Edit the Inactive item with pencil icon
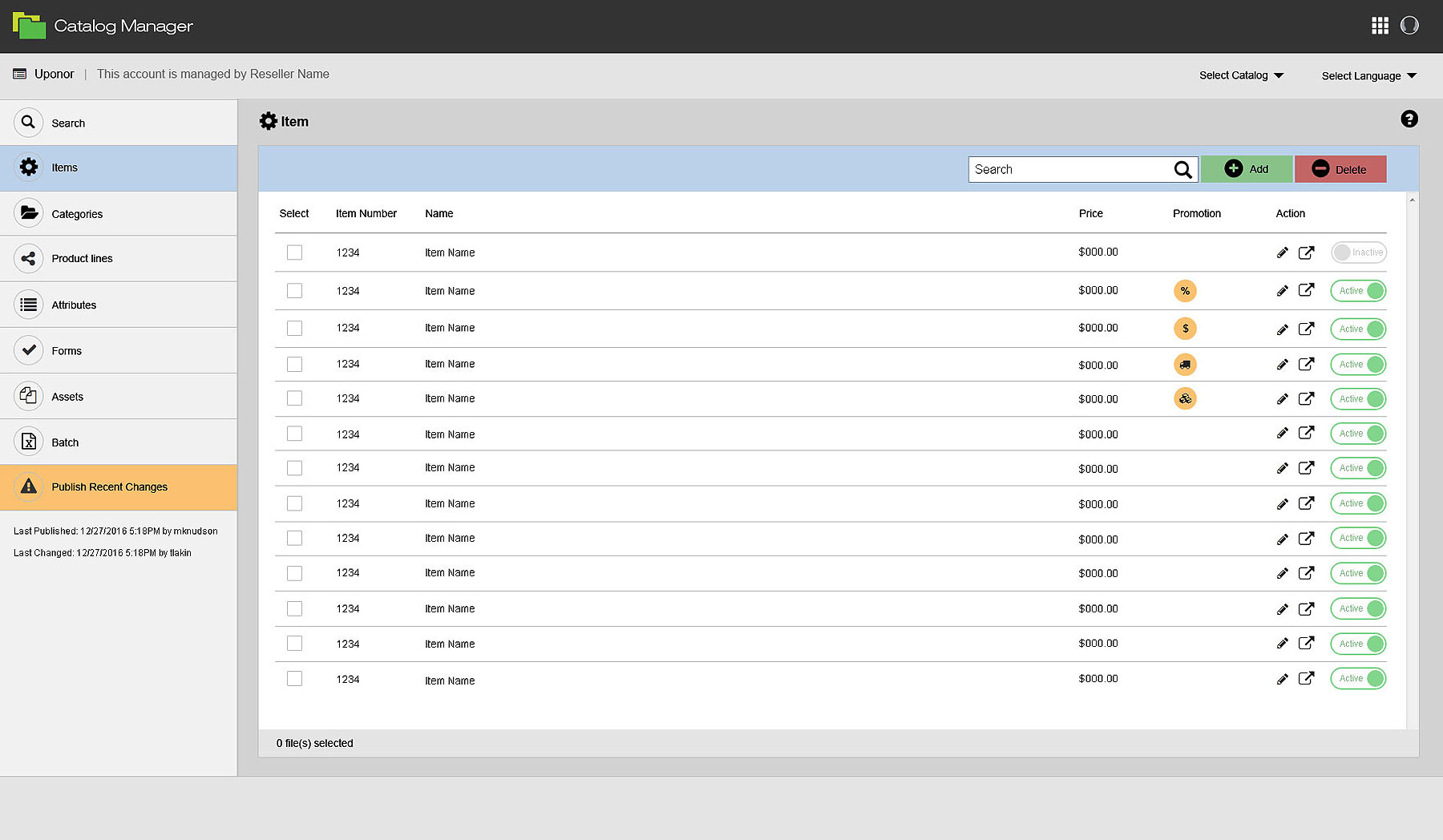The width and height of the screenshot is (1443, 840). (x=1283, y=252)
